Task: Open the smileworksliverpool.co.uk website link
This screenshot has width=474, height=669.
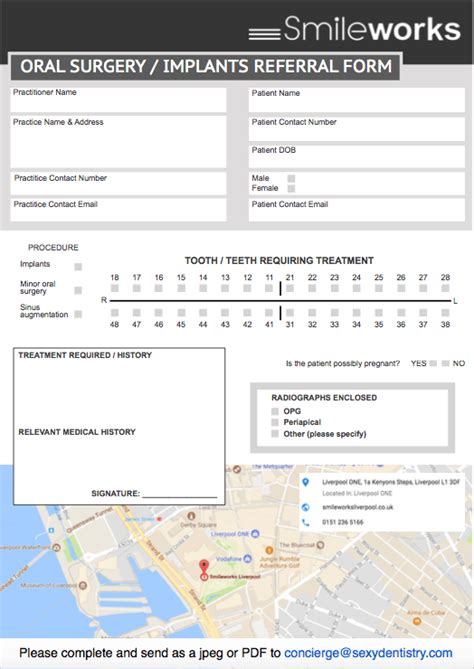Action: pos(358,507)
